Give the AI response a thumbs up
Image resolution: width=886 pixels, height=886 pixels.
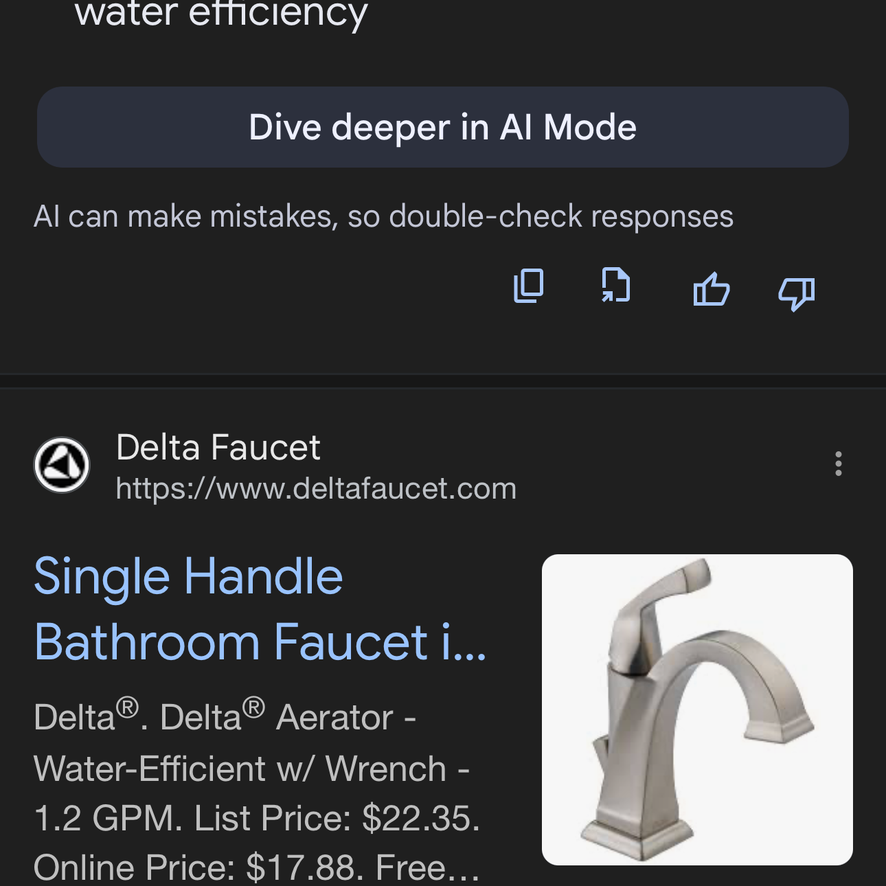pos(711,289)
